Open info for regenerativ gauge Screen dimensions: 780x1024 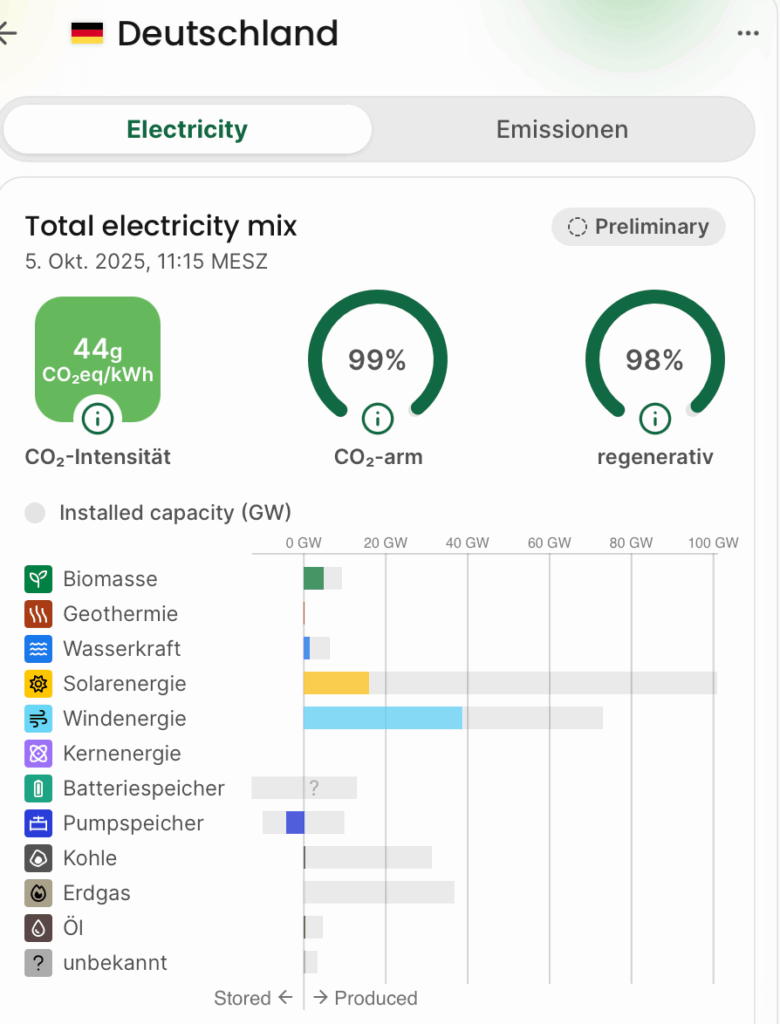pos(655,418)
